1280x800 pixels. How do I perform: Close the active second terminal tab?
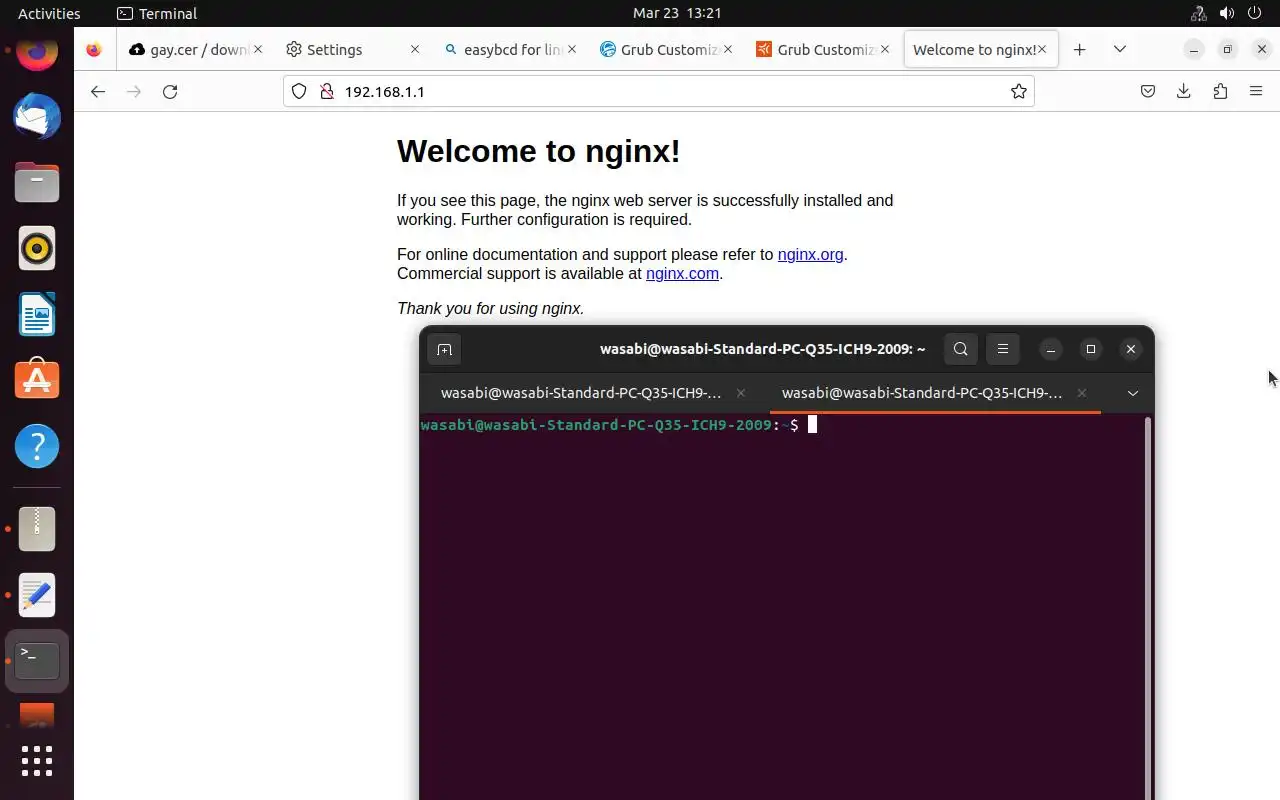tap(1081, 393)
